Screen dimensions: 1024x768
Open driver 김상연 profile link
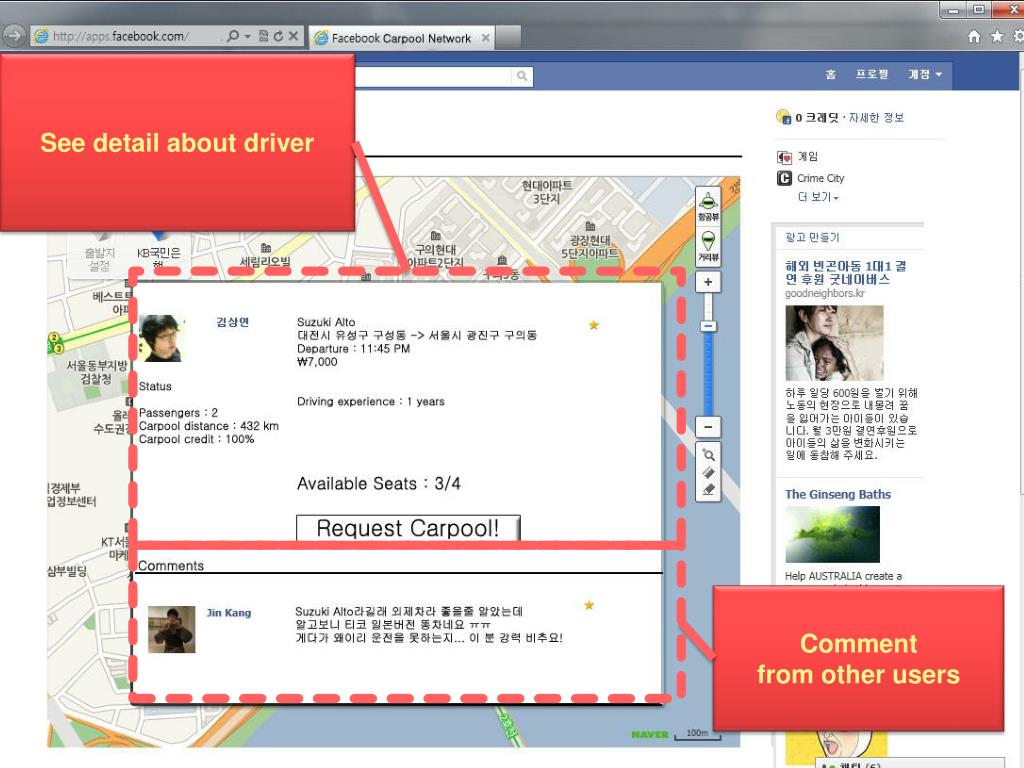[232, 322]
